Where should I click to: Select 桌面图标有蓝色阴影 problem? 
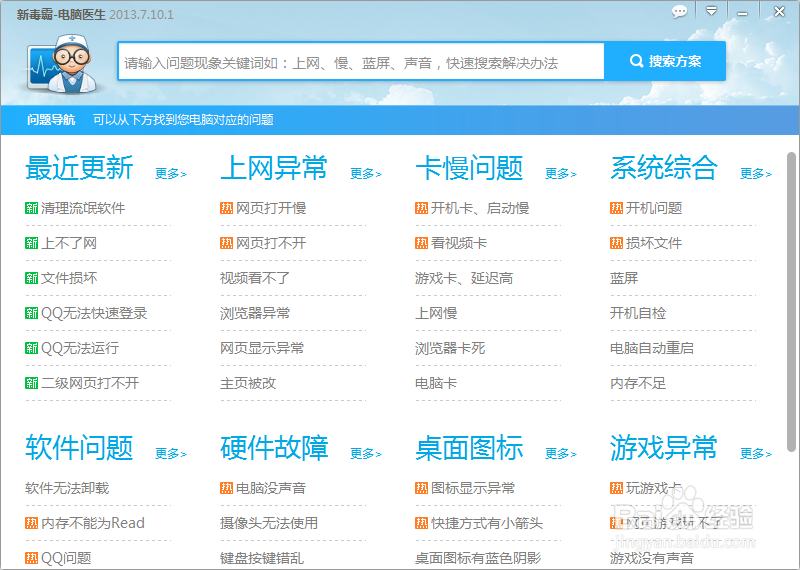coord(478,558)
